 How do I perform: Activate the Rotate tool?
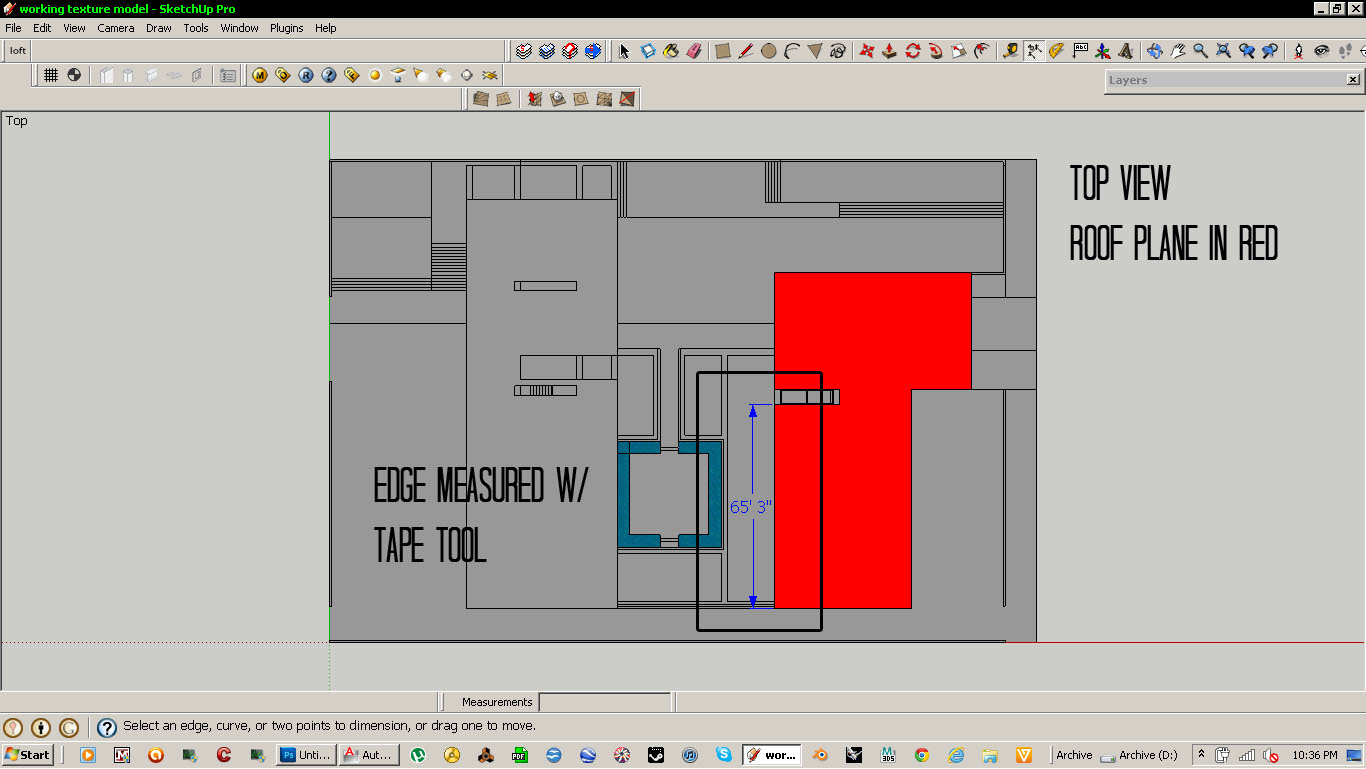click(912, 51)
